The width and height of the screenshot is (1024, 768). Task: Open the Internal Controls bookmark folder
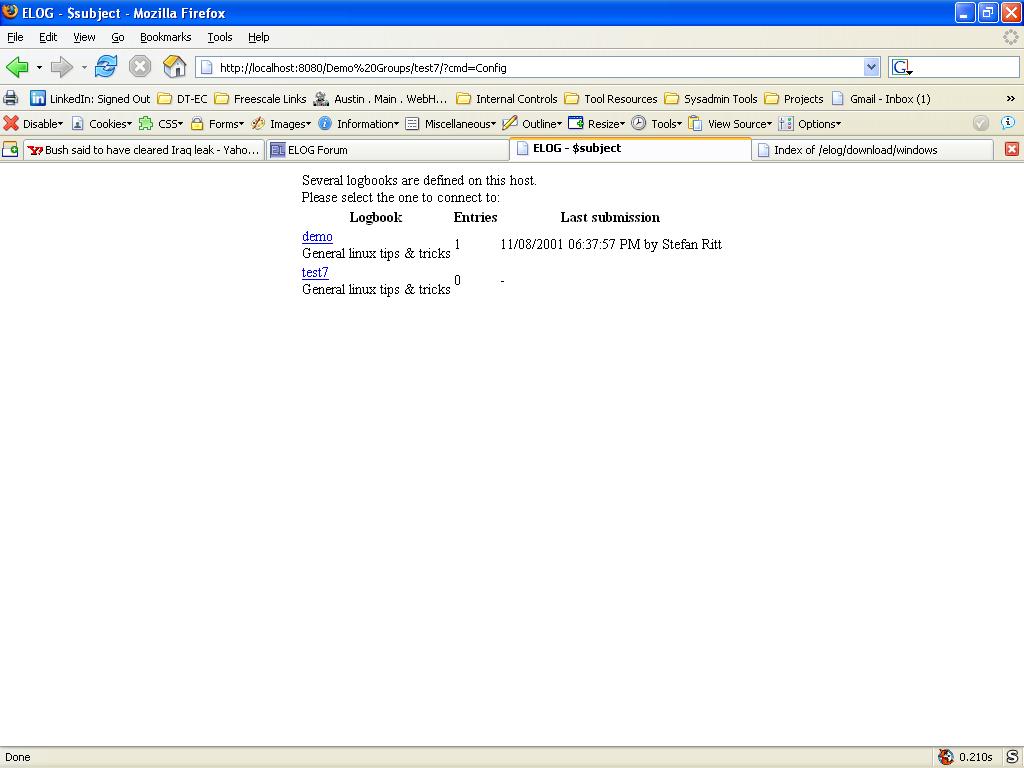[506, 99]
